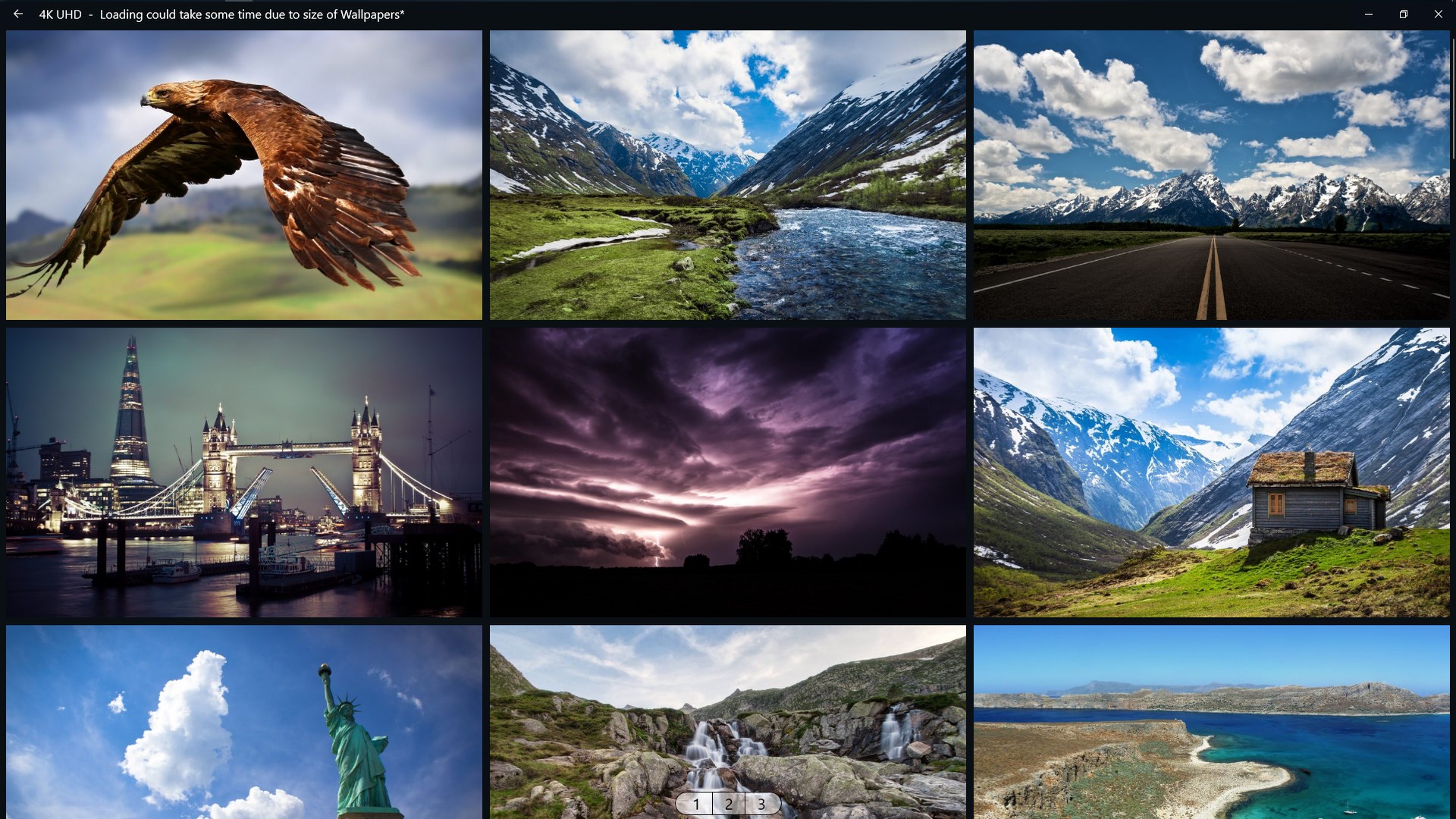Viewport: 1456px width, 819px height.
Task: Open the Statue of Liberty wallpaper
Action: [243, 720]
